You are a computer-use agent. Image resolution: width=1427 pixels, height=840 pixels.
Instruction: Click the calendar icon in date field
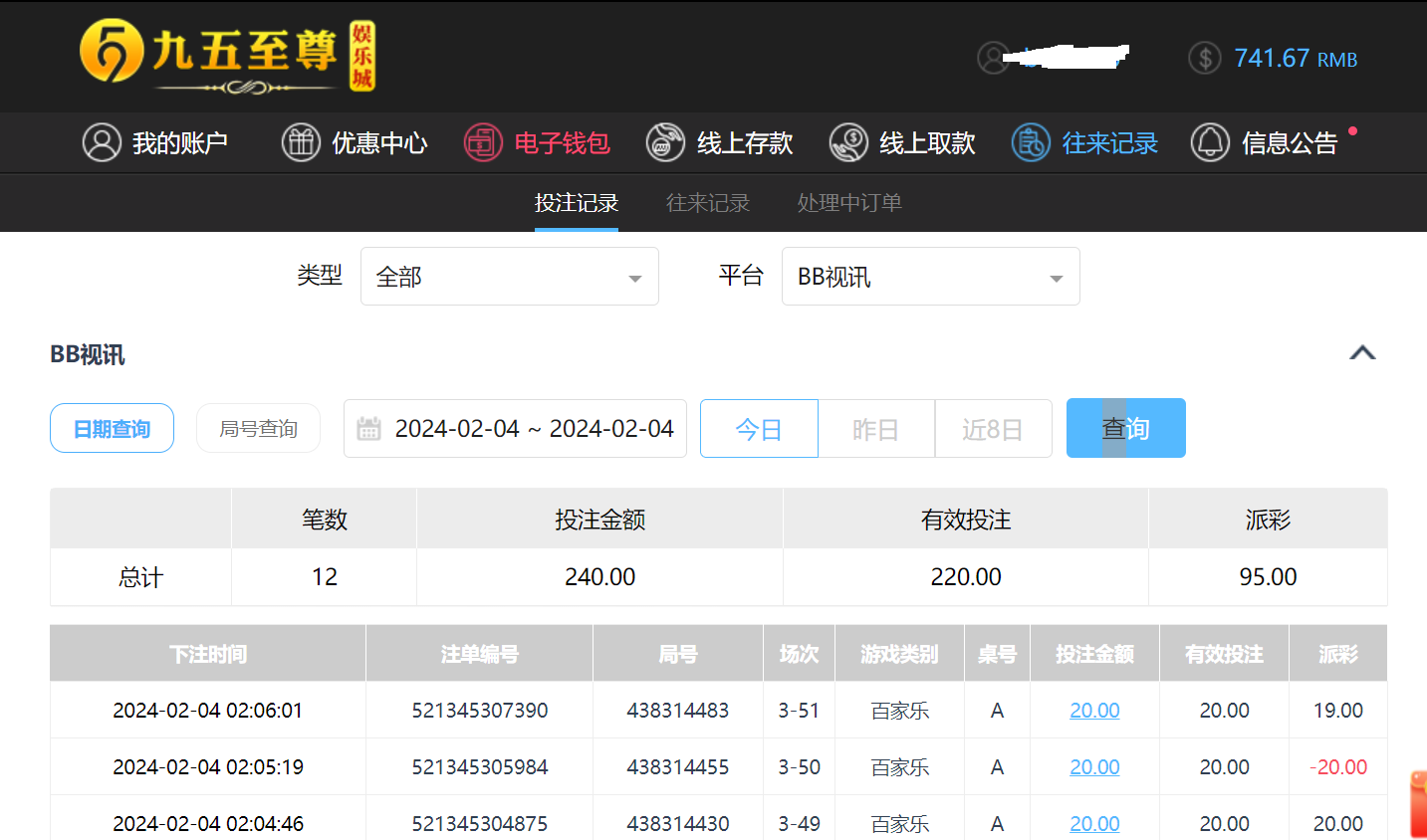[369, 429]
